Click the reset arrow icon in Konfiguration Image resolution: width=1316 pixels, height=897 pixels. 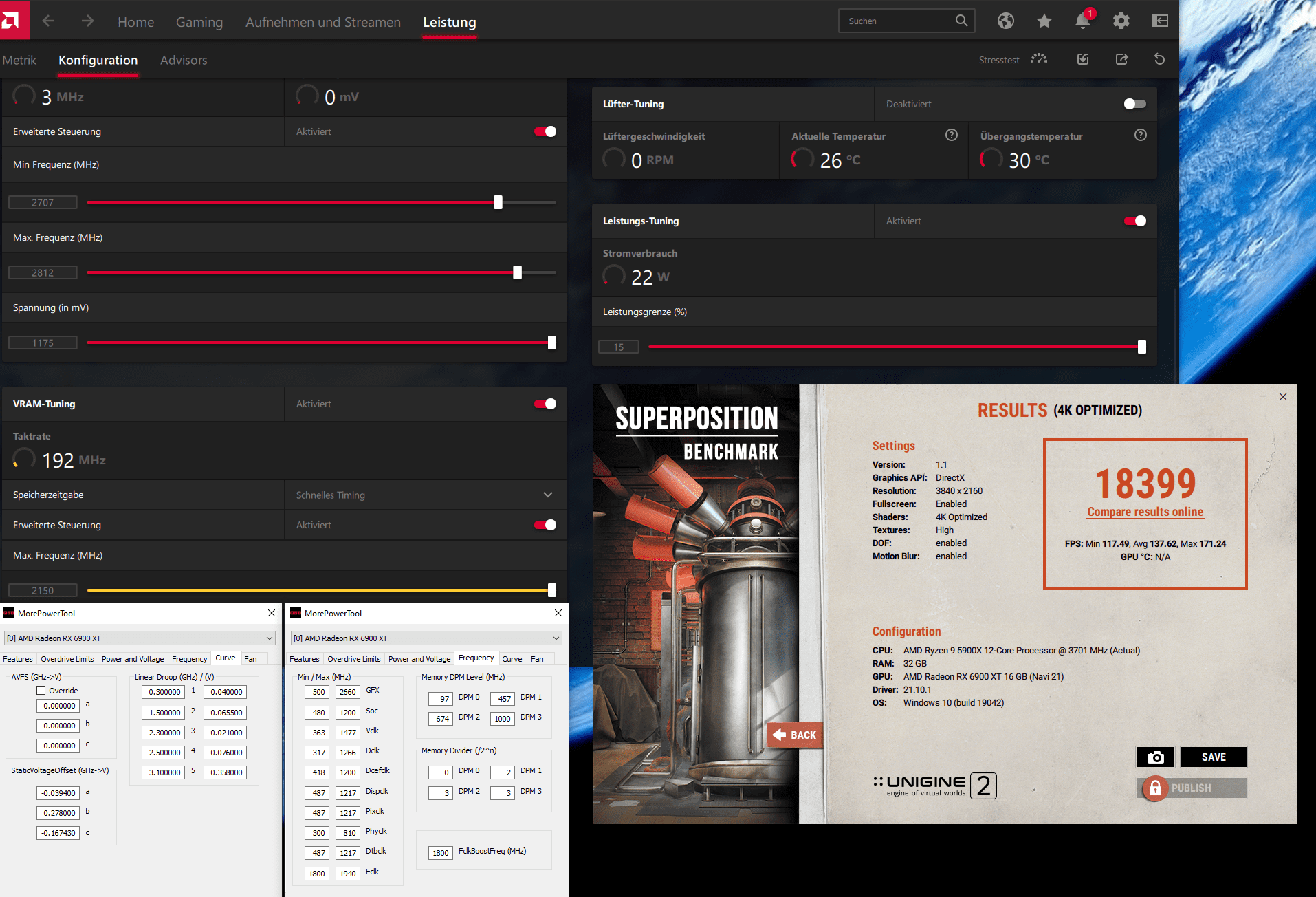point(1159,59)
